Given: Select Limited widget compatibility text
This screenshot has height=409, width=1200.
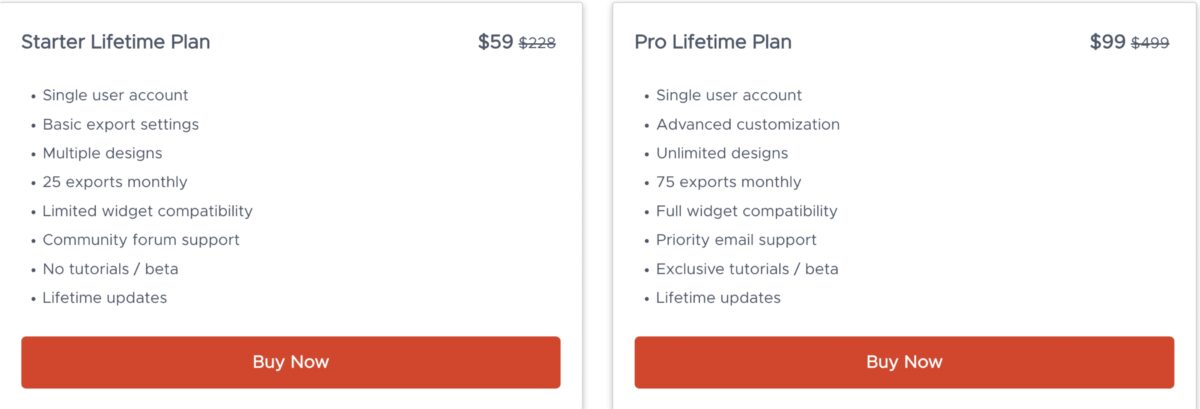Looking at the screenshot, I should coord(148,211).
